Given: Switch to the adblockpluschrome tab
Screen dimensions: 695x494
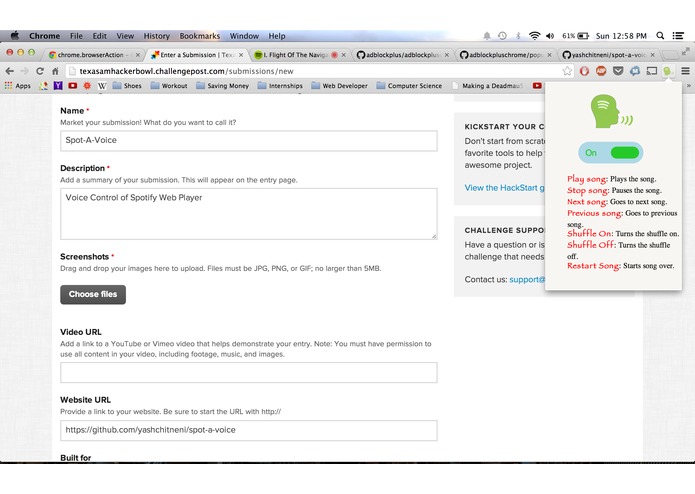Looking at the screenshot, I should click(505, 54).
